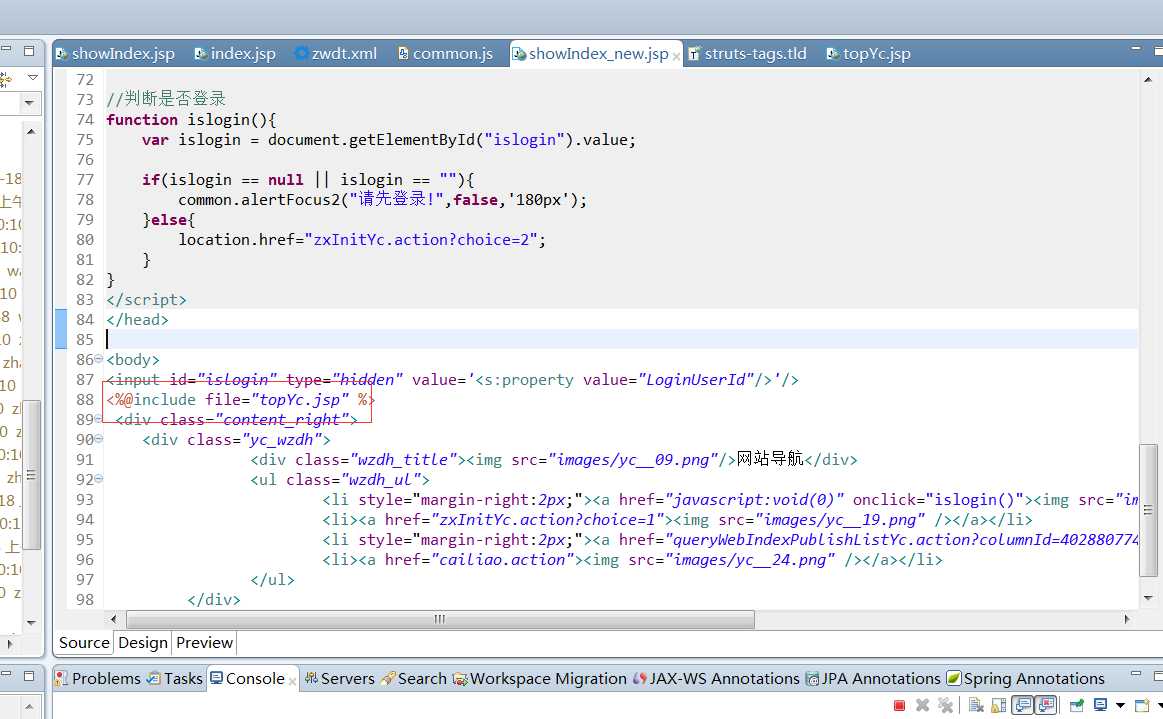Collapse the yc_wzdh div fold on line 90
The height and width of the screenshot is (719, 1163).
tap(99, 439)
